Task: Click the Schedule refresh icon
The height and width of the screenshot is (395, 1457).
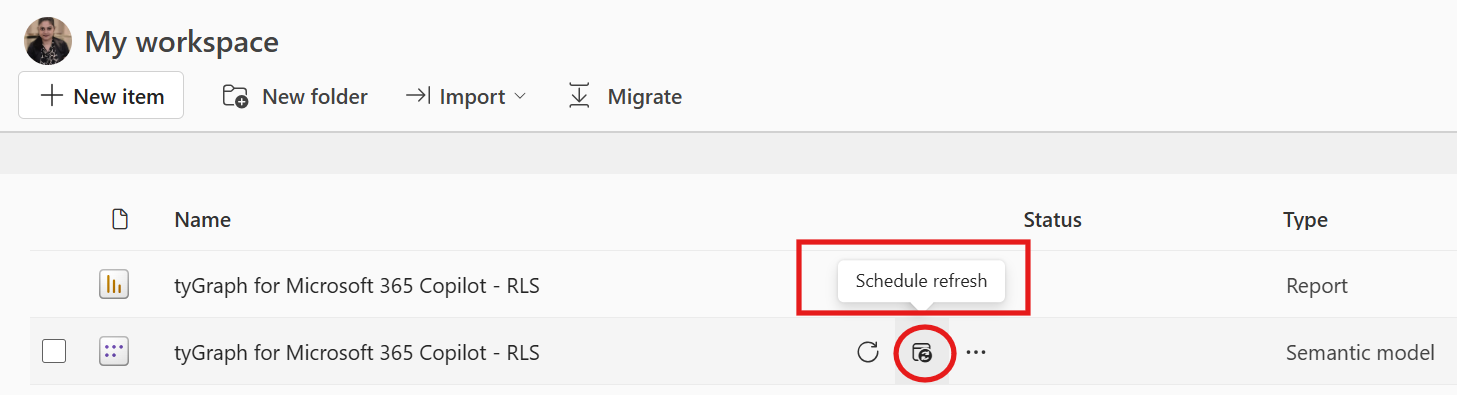Action: [x=922, y=352]
